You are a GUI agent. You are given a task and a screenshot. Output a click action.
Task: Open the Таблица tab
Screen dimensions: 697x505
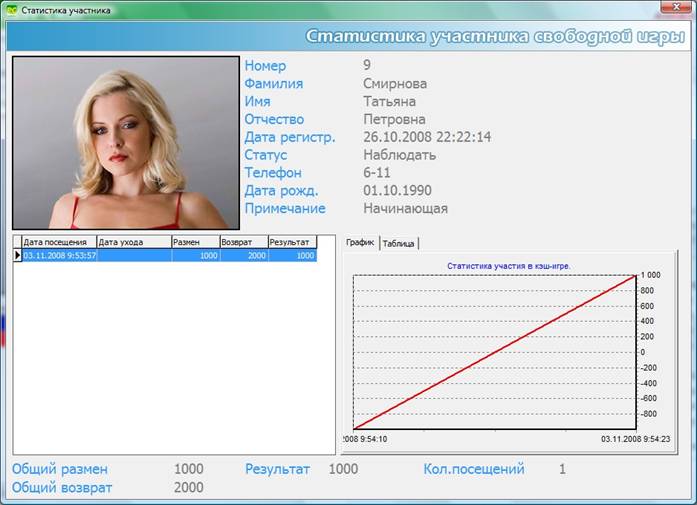[399, 243]
